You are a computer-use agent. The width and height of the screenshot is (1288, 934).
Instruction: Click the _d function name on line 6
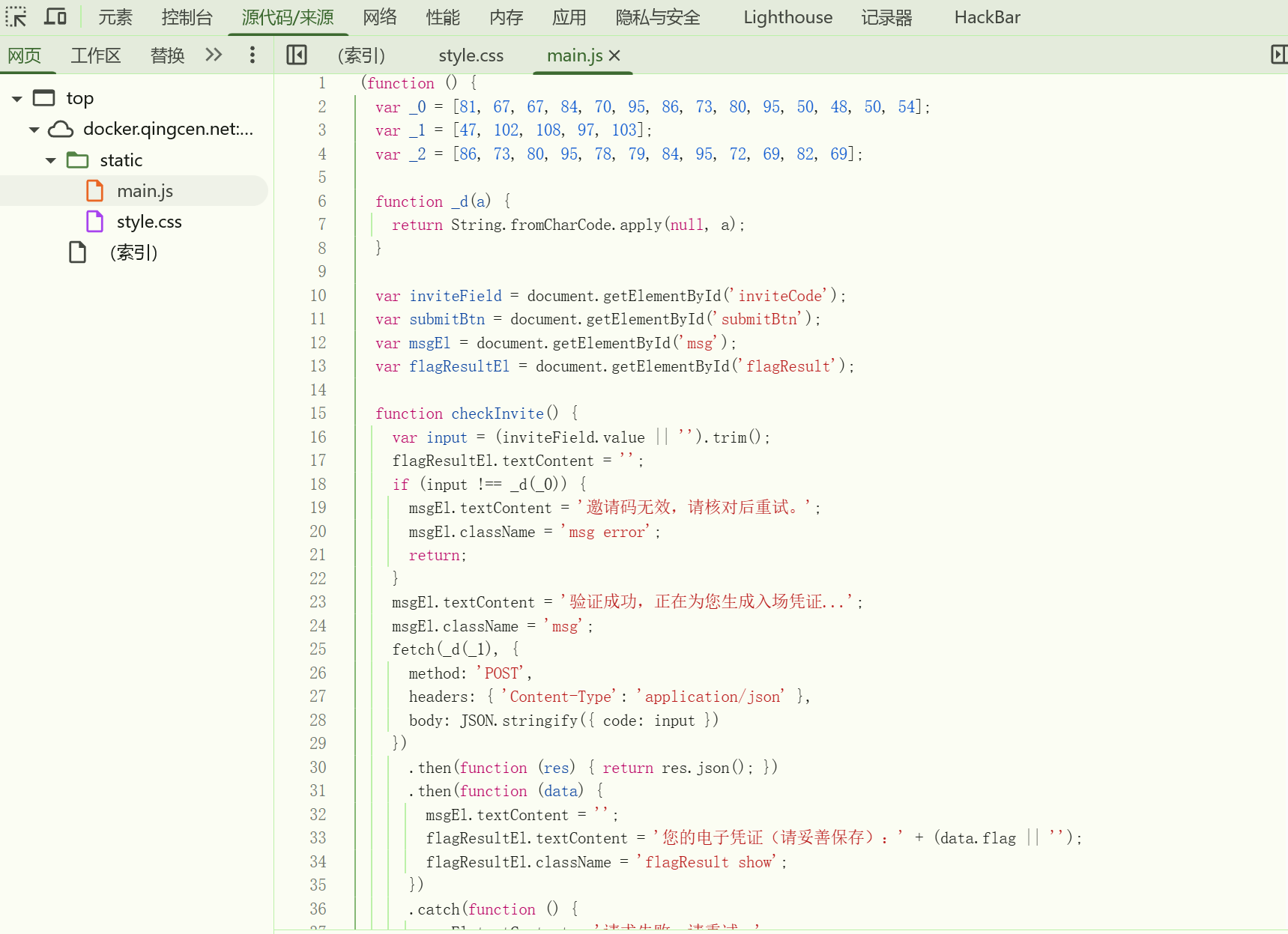click(x=460, y=201)
